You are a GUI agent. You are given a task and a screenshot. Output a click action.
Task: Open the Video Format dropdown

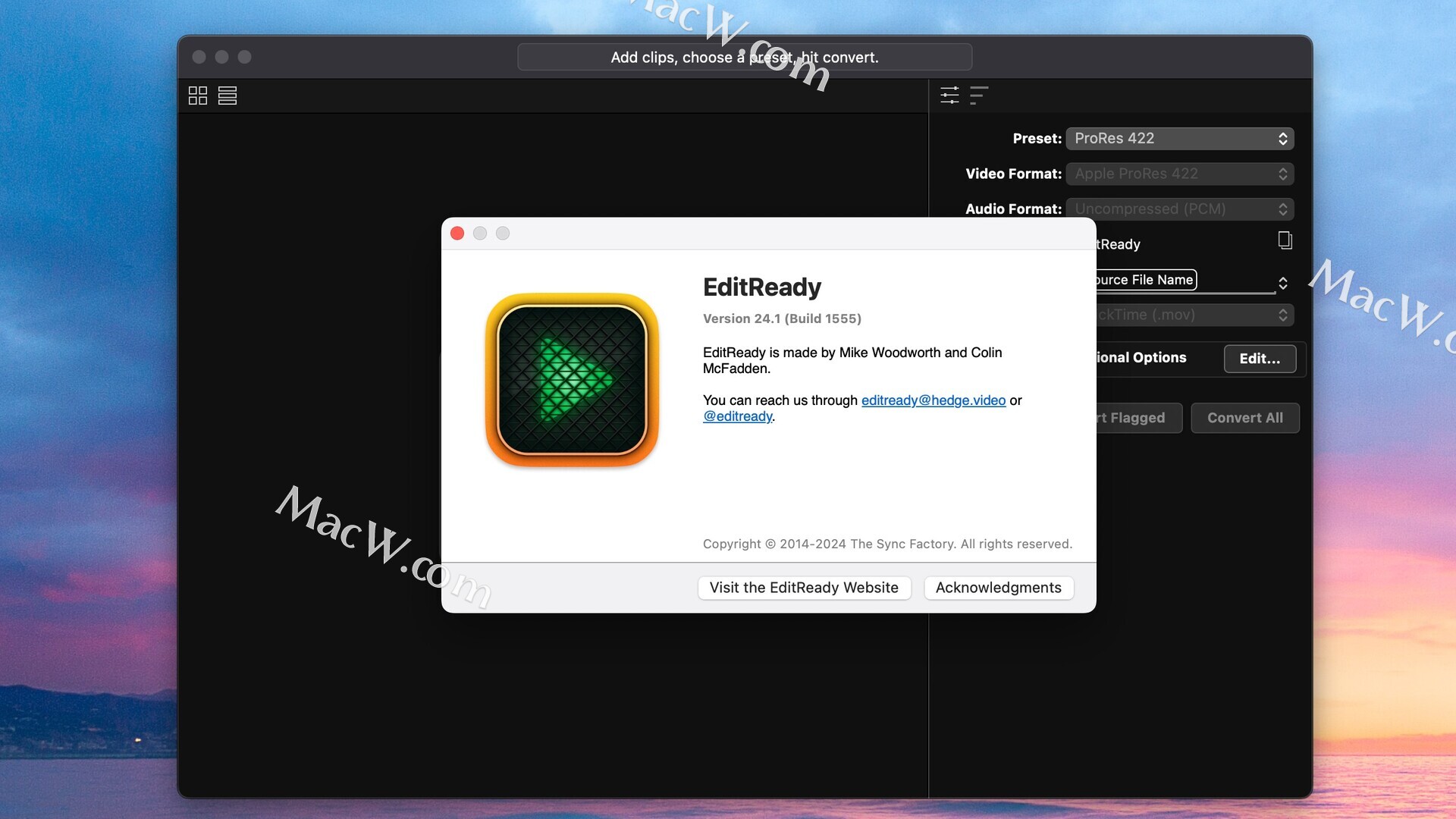1179,174
